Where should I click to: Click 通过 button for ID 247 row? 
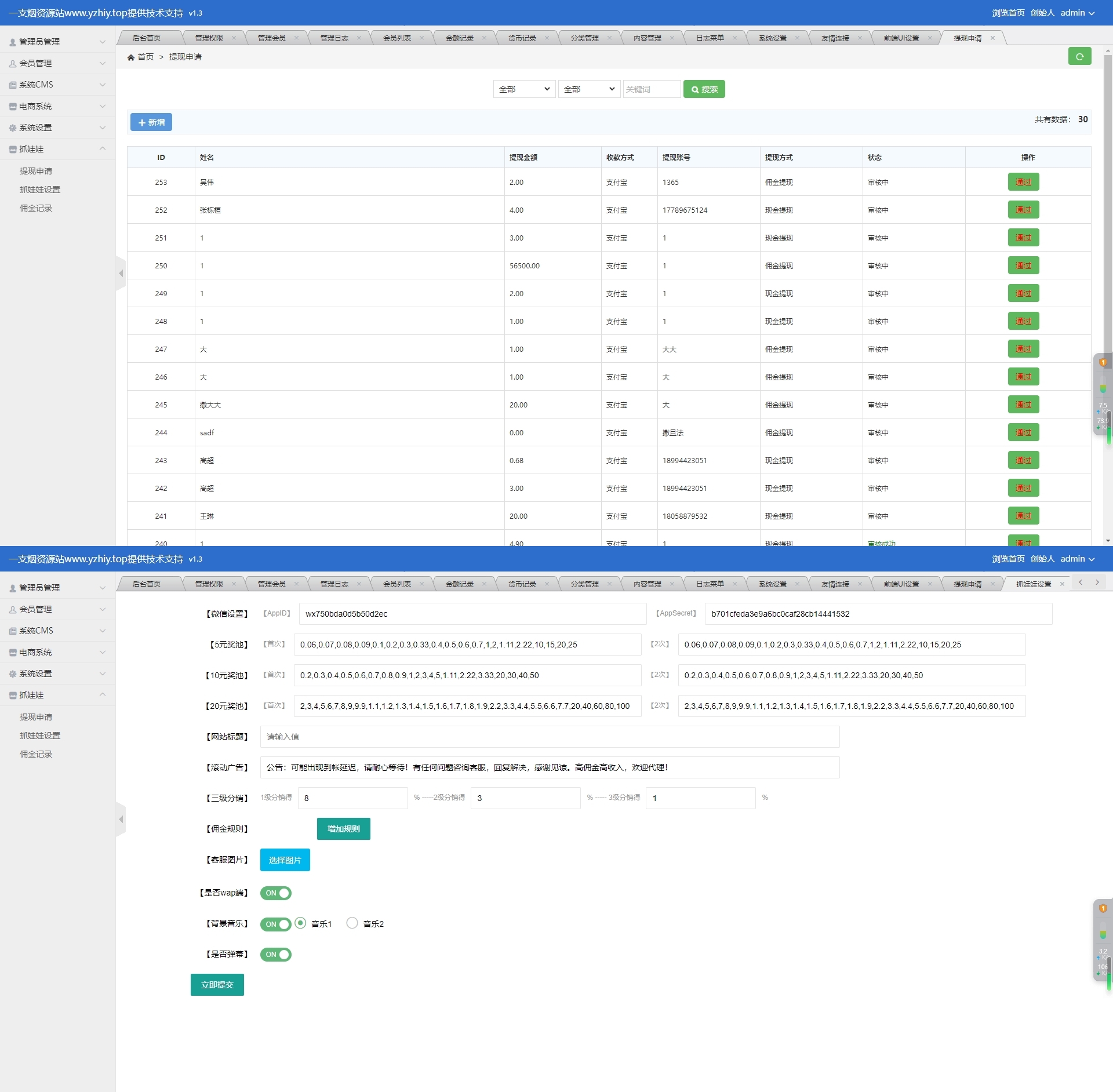[1024, 349]
